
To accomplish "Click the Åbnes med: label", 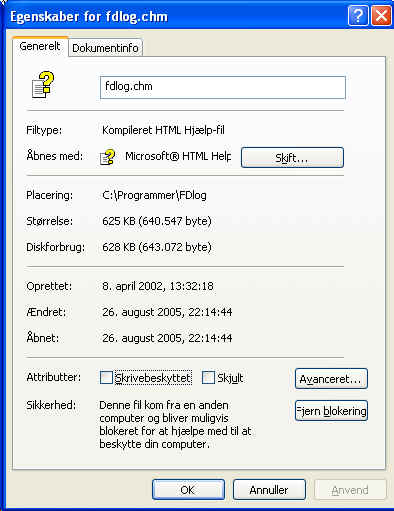I will 55,156.
